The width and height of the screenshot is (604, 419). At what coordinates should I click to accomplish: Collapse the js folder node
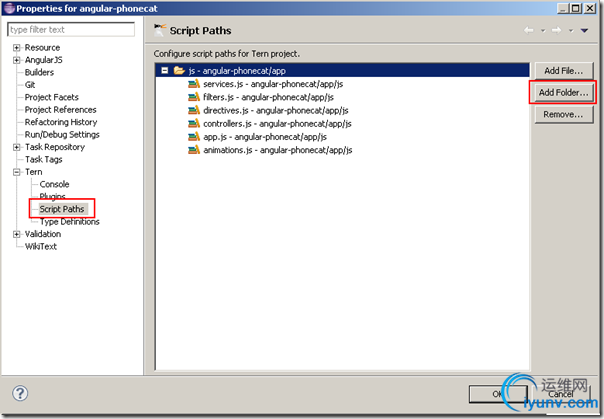click(165, 70)
